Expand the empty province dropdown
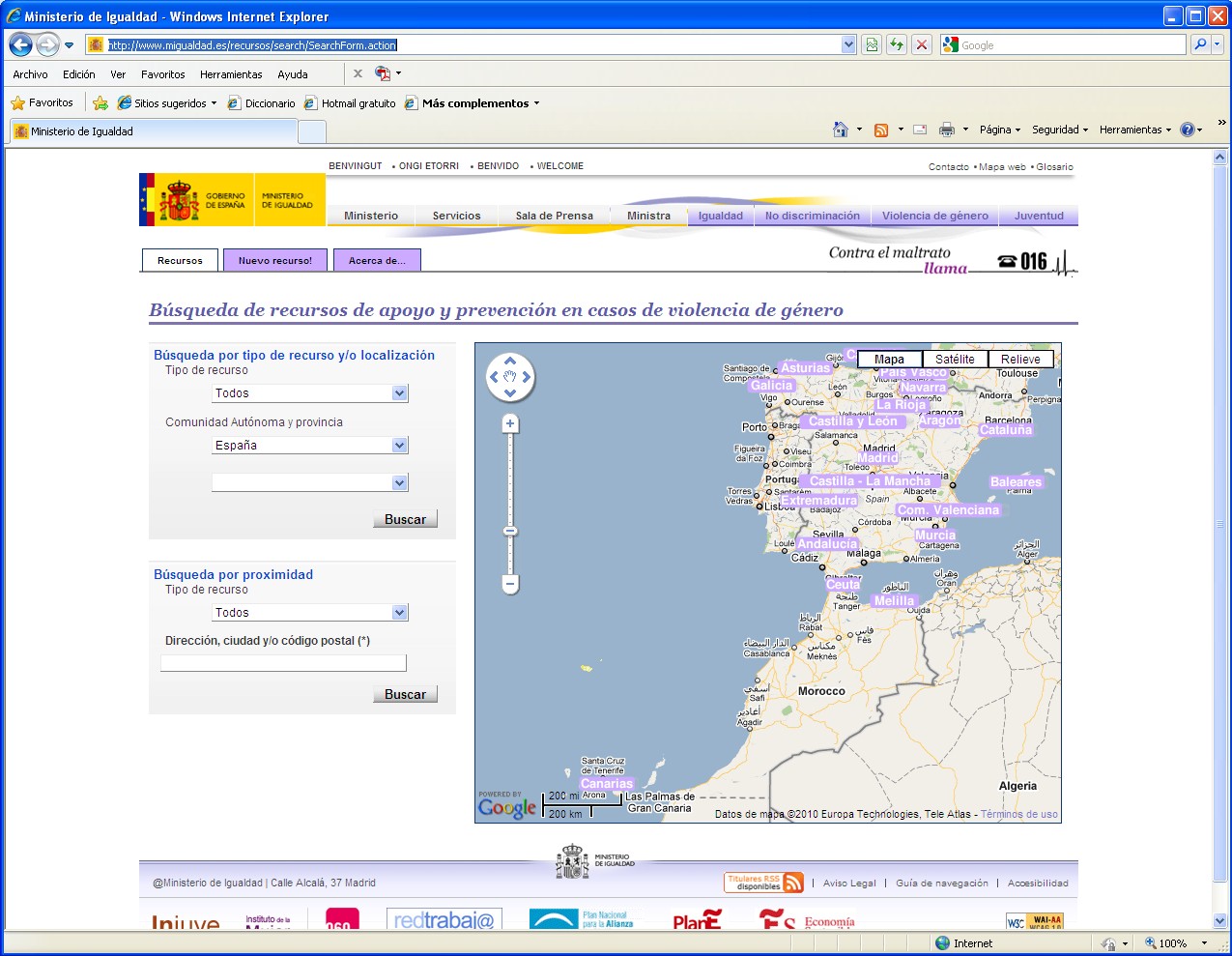1232x956 pixels. [x=400, y=482]
